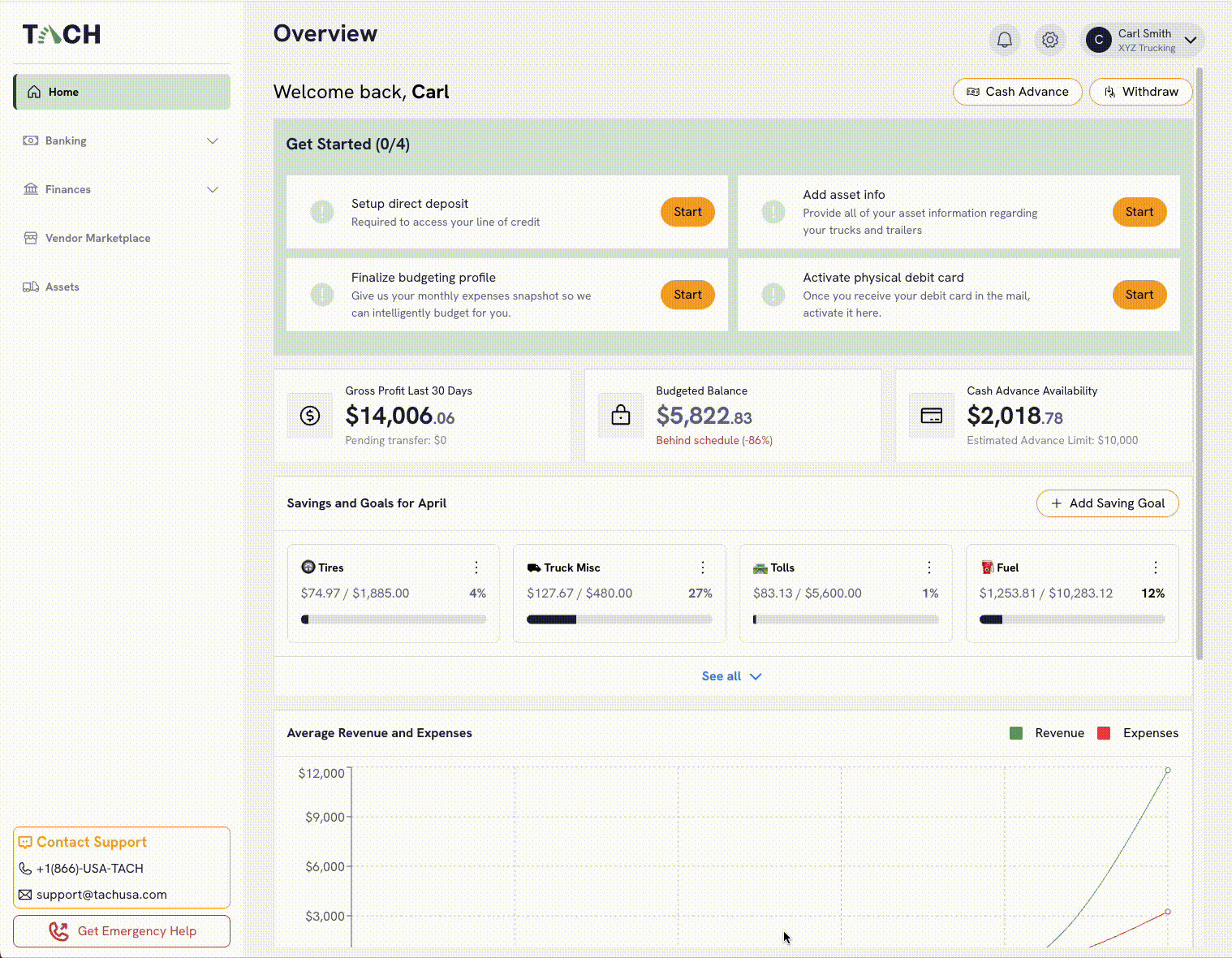Click the Withdraw button

point(1140,92)
